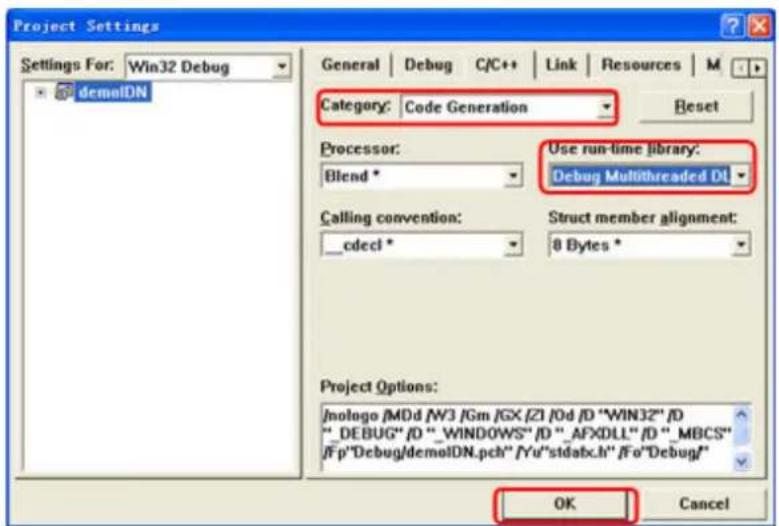Select the C/C++ tab
Viewport: 779px width, 526px height.
(x=497, y=65)
